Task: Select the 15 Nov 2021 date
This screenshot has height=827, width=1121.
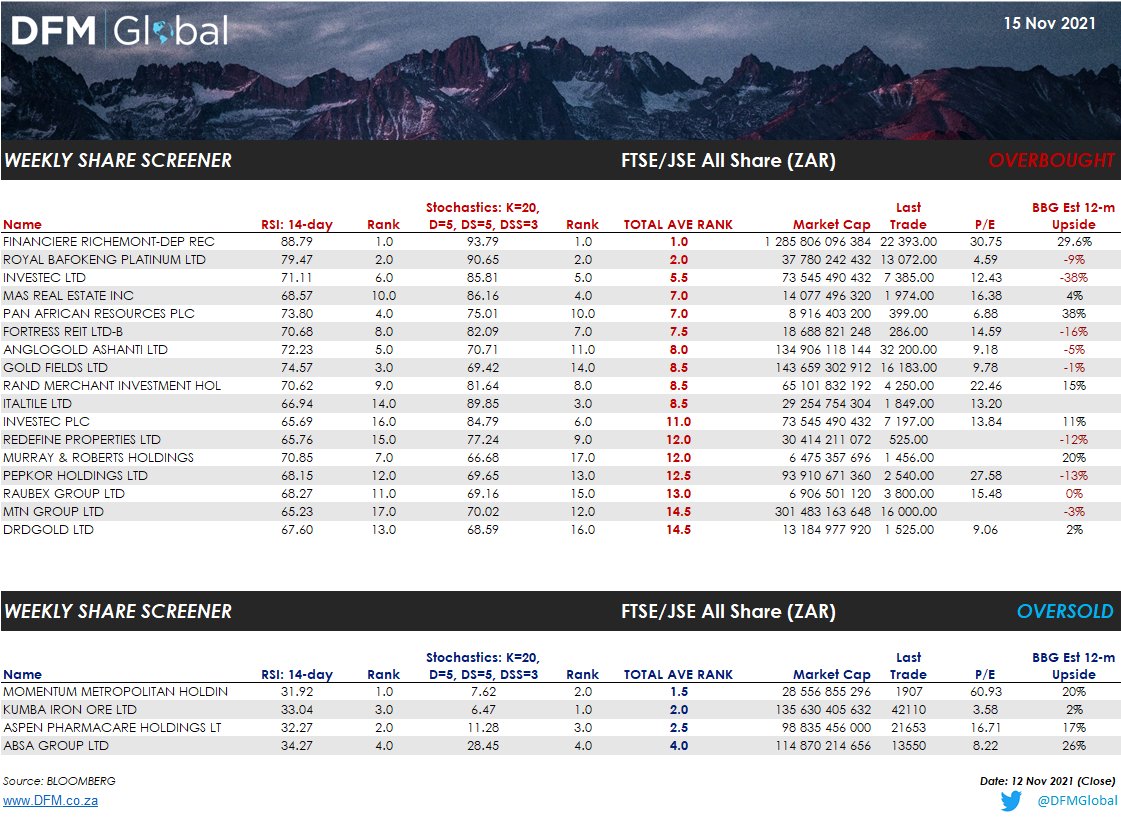Action: [1049, 24]
